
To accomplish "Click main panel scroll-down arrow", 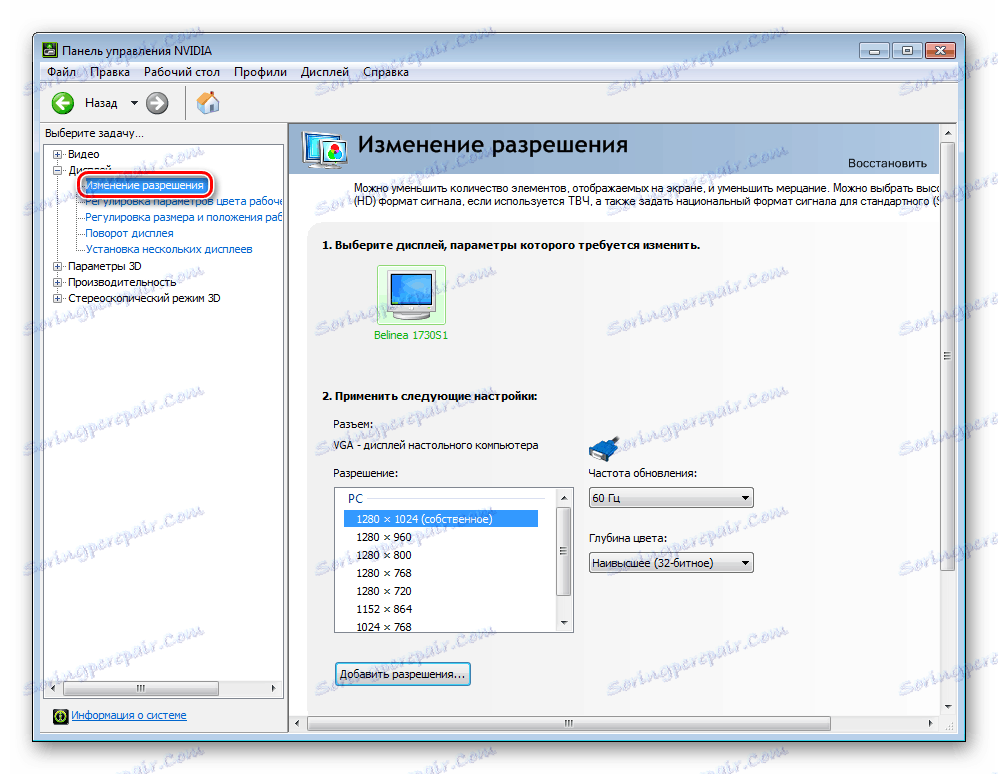I will [948, 707].
